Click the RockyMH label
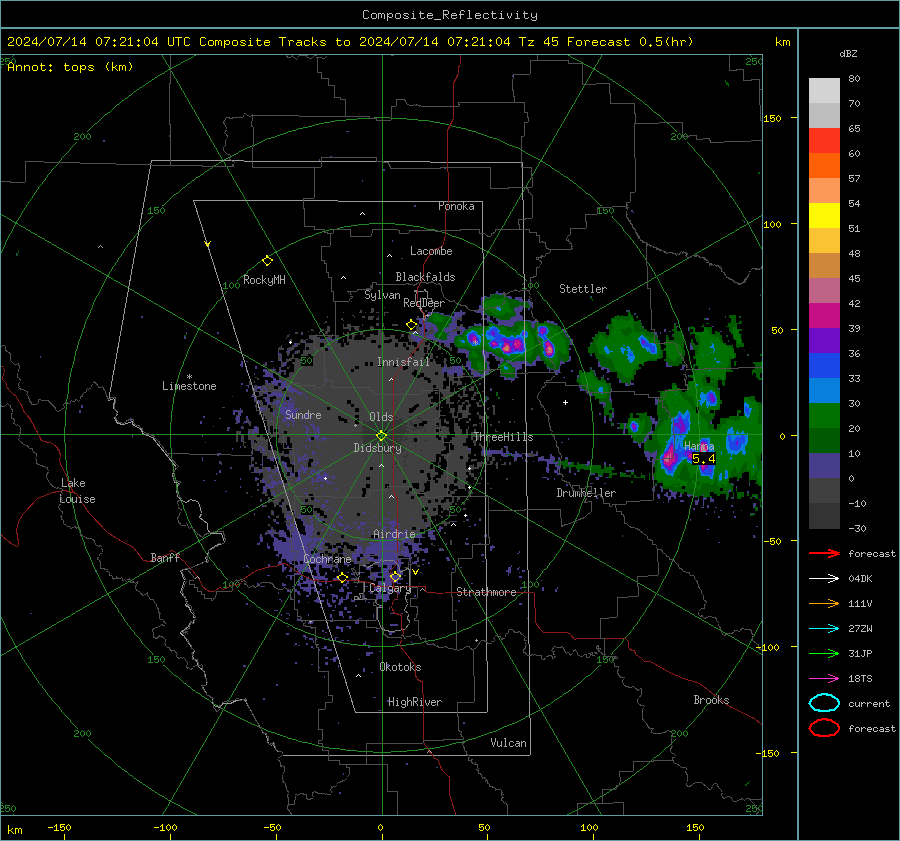Screen dimensions: 900x841 (x=264, y=280)
